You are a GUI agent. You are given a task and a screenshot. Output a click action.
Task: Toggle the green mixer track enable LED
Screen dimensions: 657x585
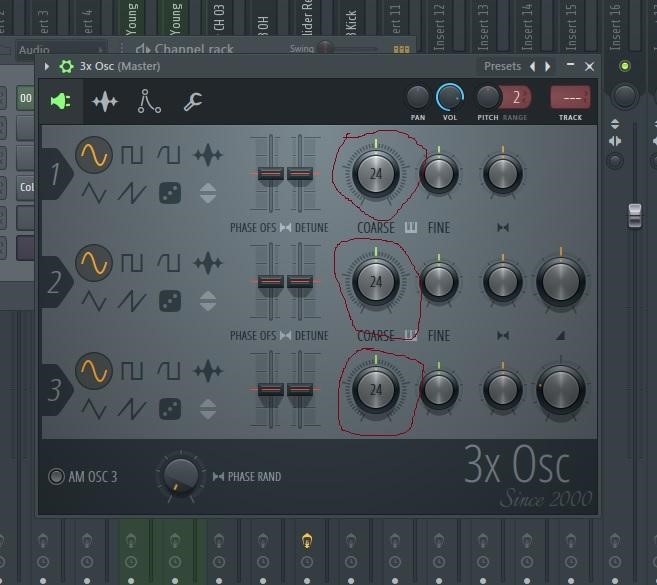(624, 66)
